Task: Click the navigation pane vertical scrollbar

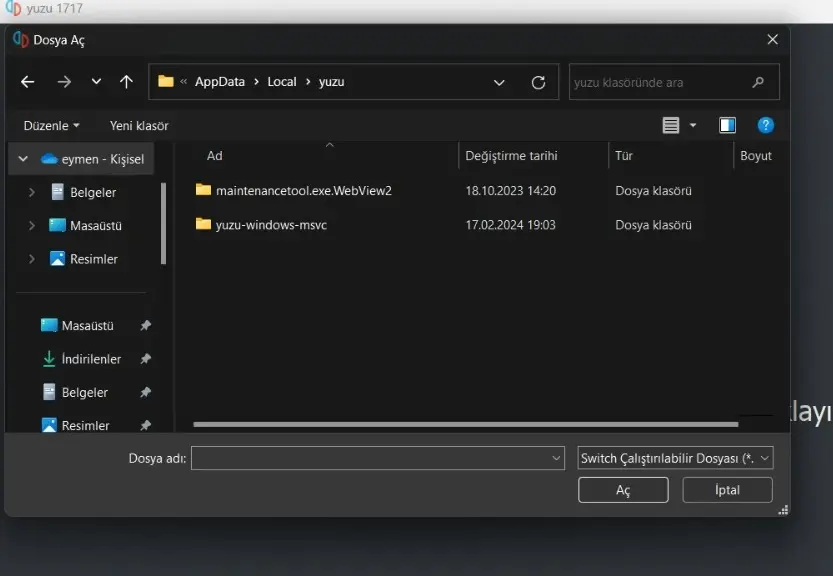Action: click(163, 223)
